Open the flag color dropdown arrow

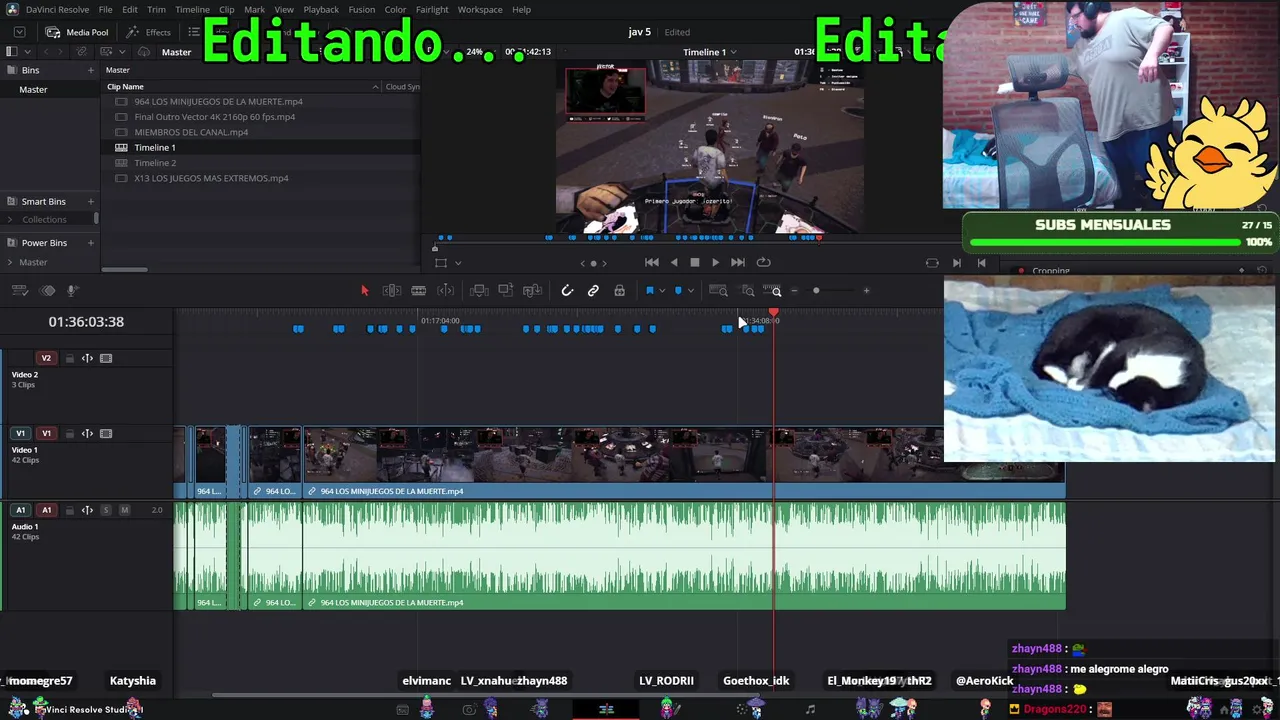pyautogui.click(x=662, y=291)
